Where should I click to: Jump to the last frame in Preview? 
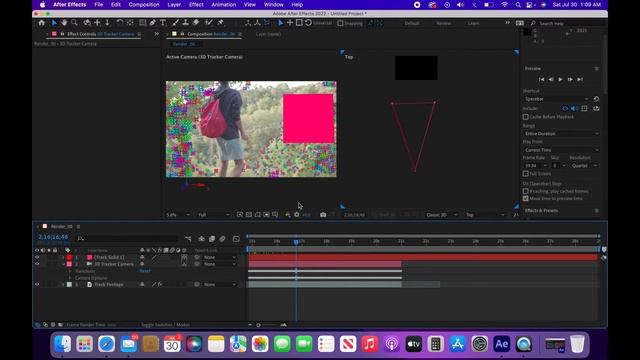point(580,79)
